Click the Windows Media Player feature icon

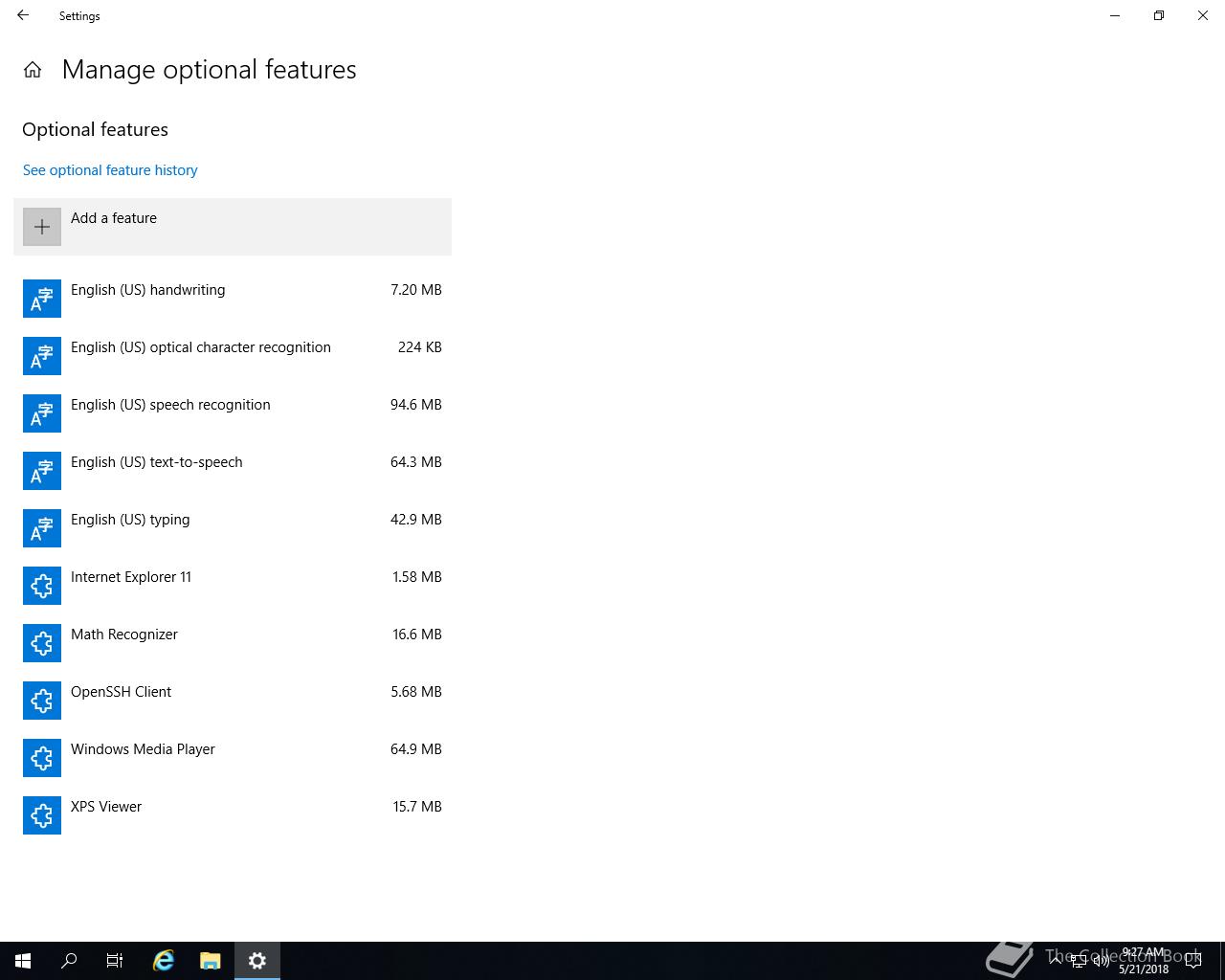click(42, 758)
